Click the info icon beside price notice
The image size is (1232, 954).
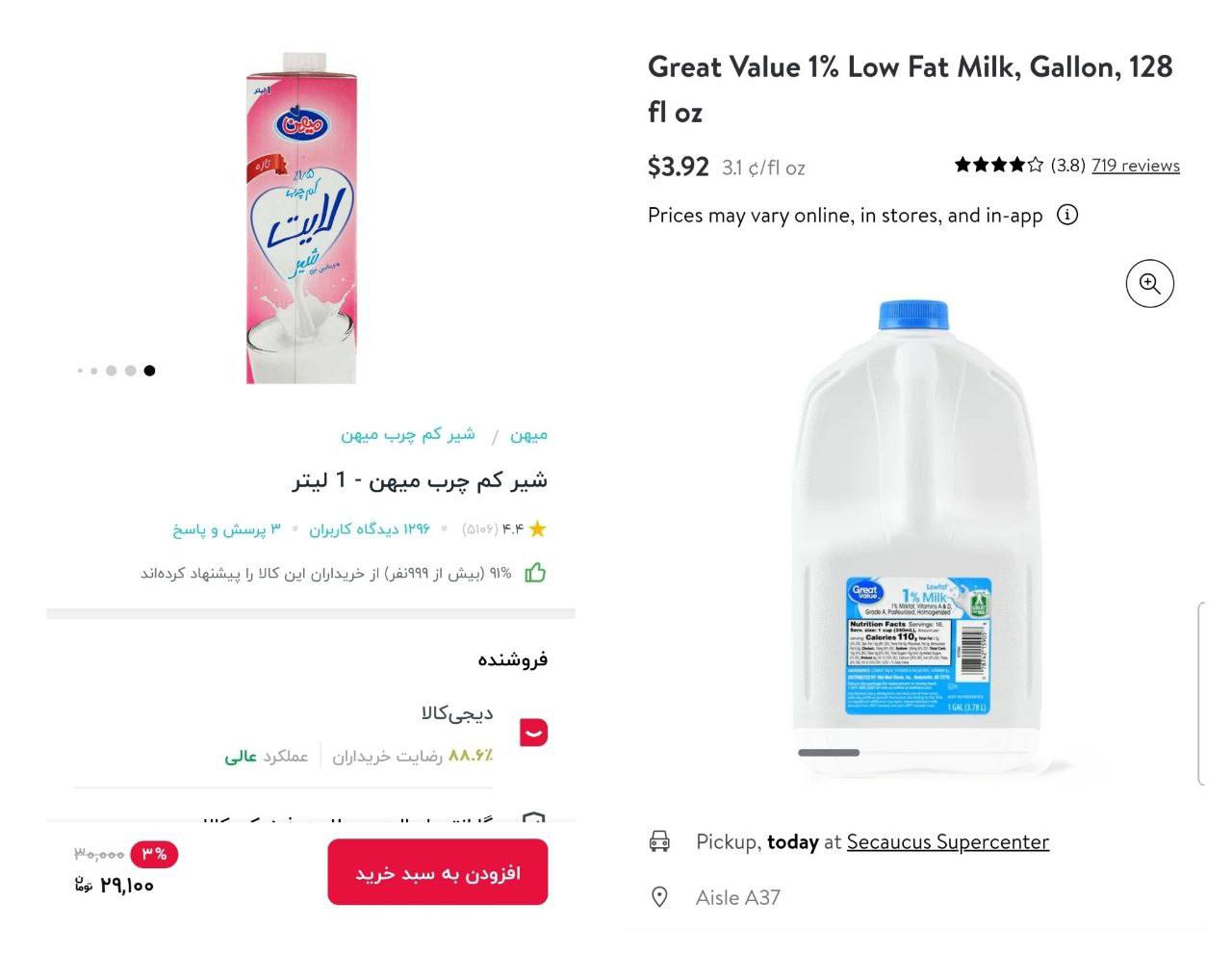coord(1066,215)
